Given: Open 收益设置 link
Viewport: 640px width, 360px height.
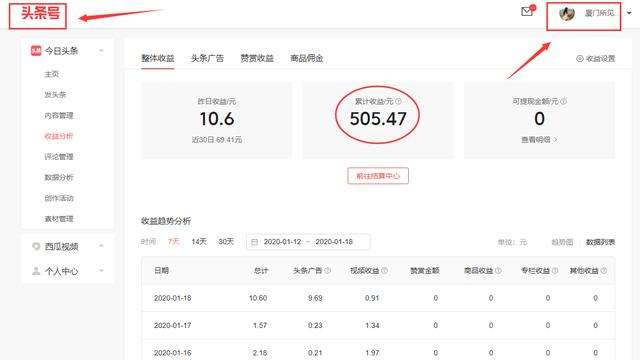Looking at the screenshot, I should [600, 58].
